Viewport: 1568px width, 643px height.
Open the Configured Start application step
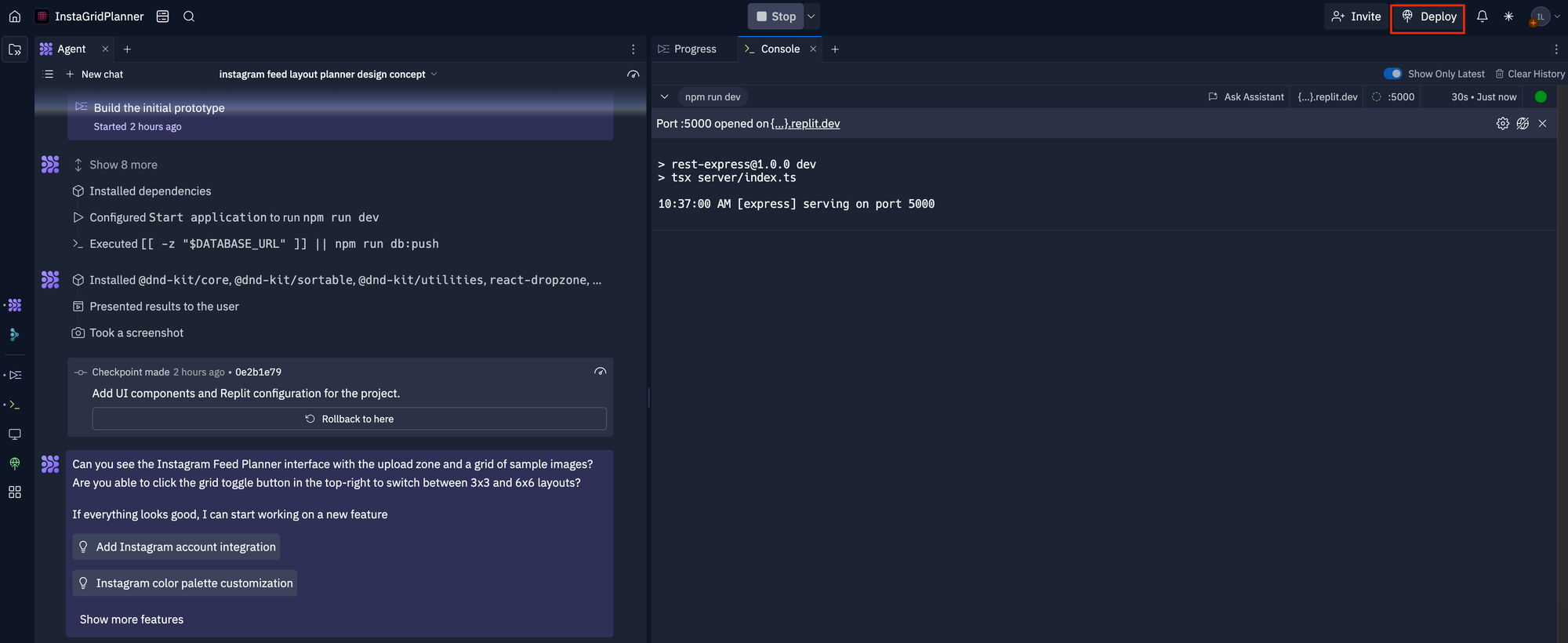(x=226, y=217)
